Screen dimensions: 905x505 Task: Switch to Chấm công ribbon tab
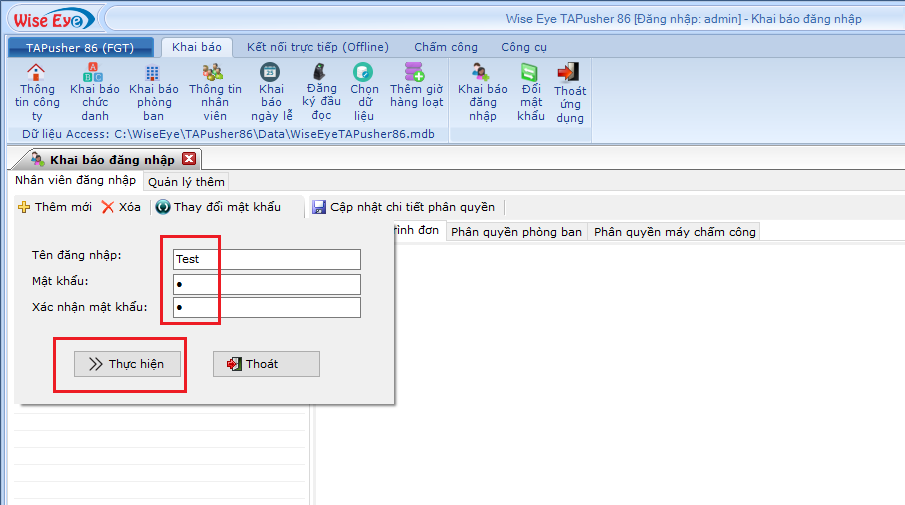pyautogui.click(x=446, y=47)
